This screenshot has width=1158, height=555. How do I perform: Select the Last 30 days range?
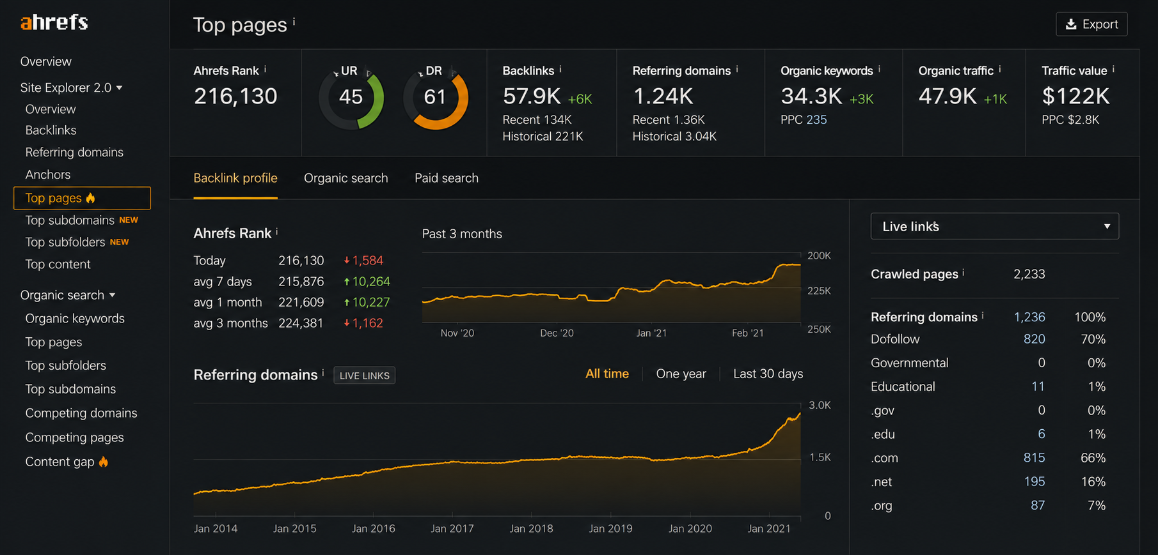768,373
